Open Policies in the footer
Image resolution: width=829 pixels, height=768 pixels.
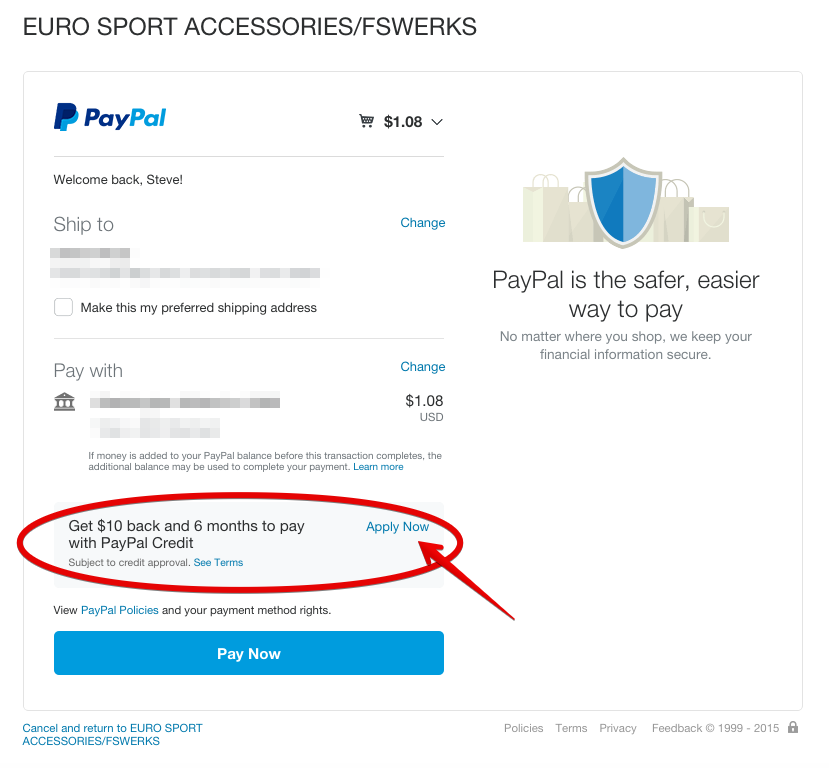[523, 728]
